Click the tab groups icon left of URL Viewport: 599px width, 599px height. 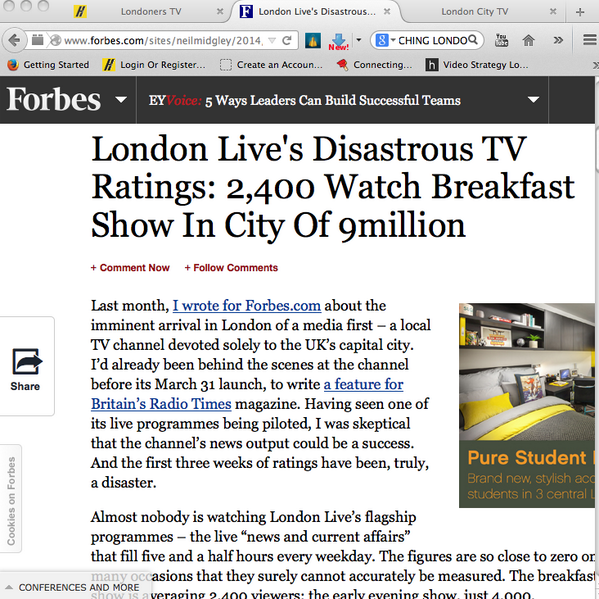(37, 40)
